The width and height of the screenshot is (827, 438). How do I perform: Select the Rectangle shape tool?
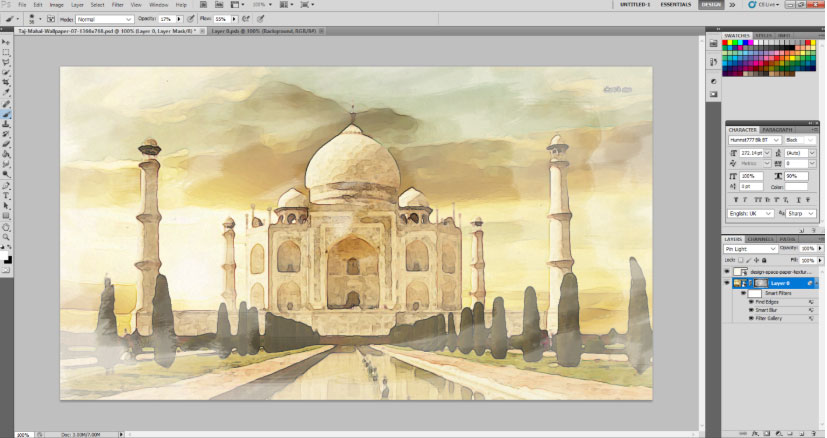6,216
